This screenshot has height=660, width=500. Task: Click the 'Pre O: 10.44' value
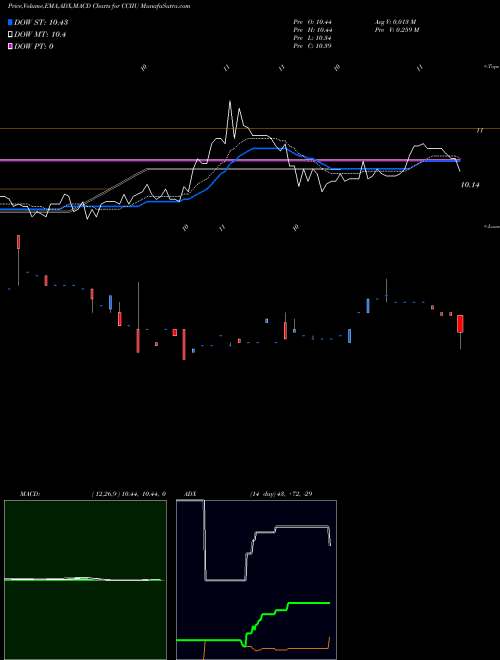[313, 22]
